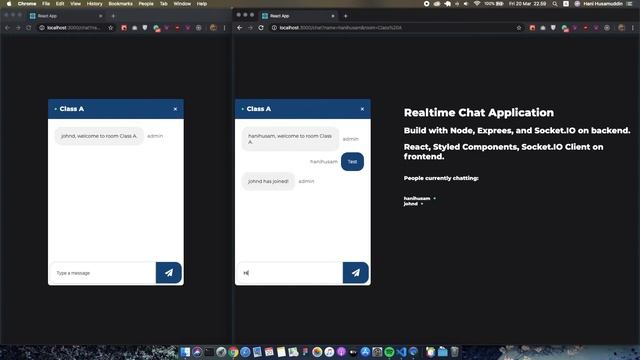640x360 pixels.
Task: Open Safari from the dock
Action: click(x=245, y=351)
